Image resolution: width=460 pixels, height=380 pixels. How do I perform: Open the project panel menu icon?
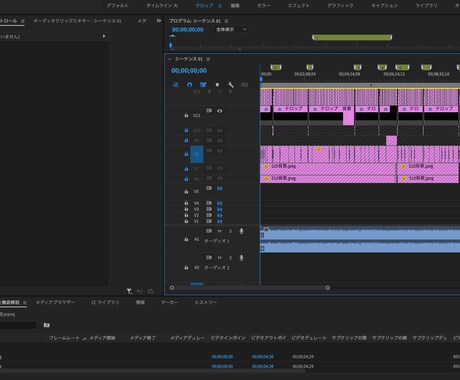25,303
